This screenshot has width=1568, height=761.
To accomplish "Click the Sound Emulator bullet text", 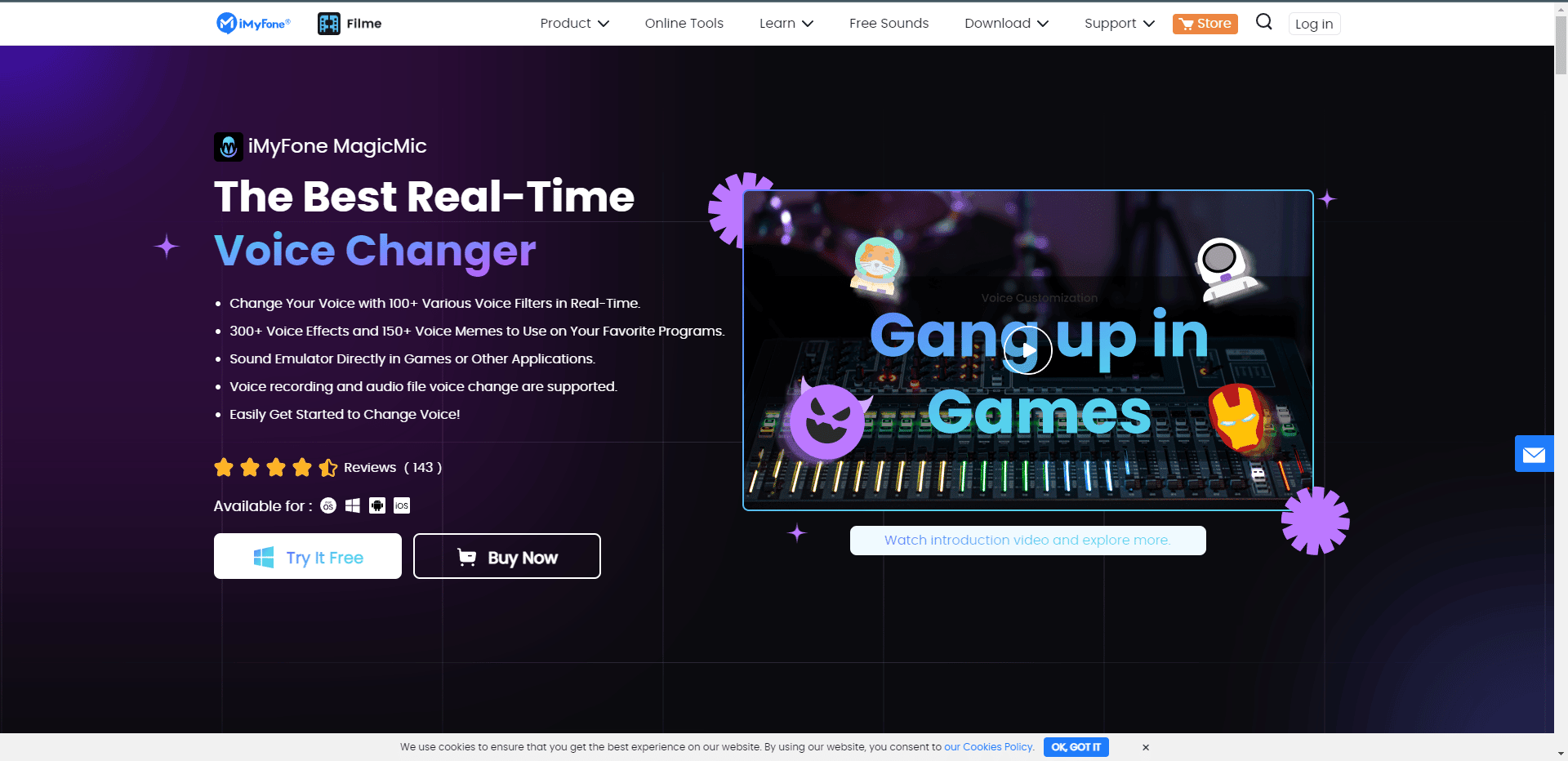I will [412, 358].
